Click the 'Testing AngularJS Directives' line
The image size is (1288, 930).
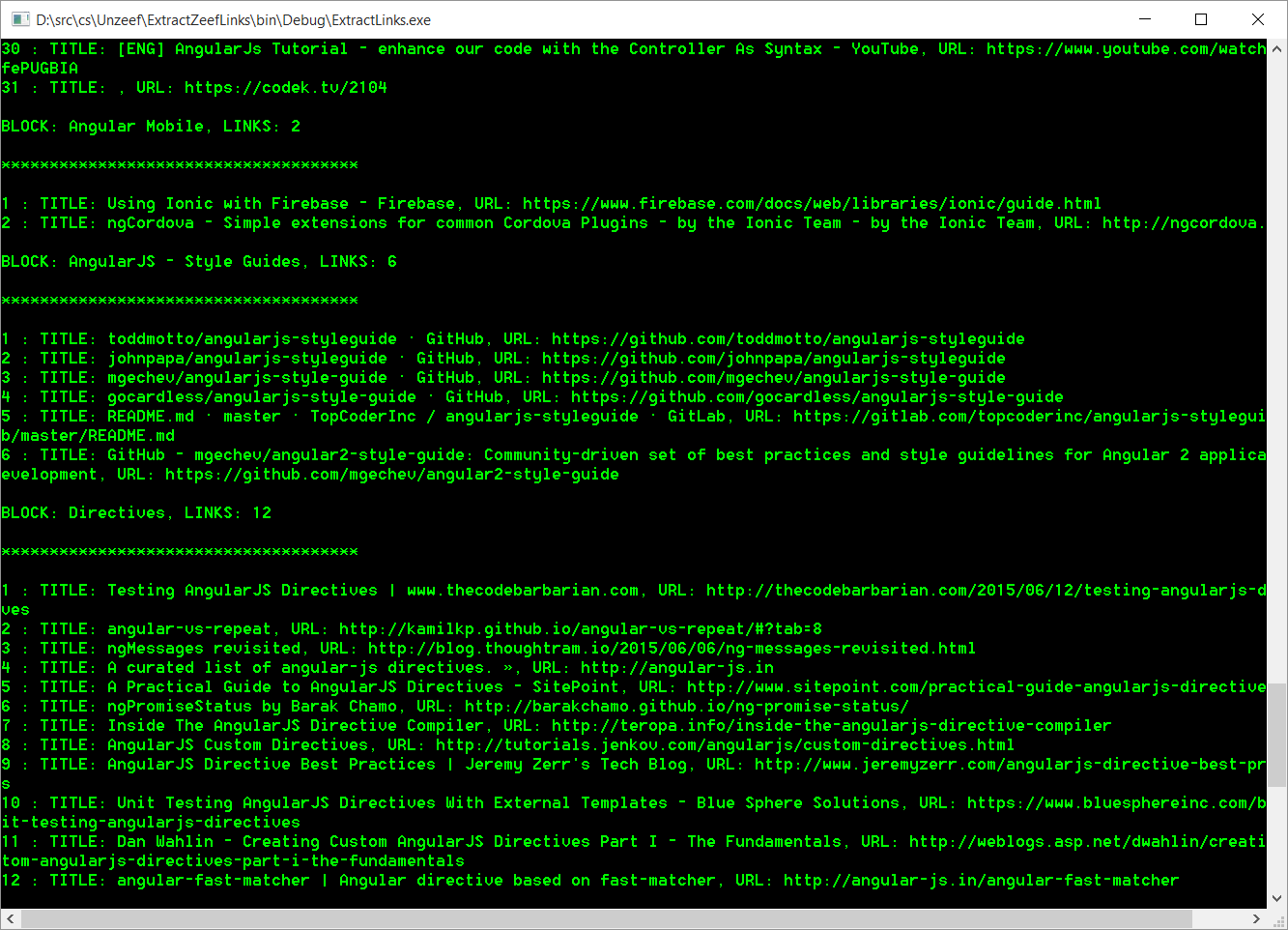point(633,590)
